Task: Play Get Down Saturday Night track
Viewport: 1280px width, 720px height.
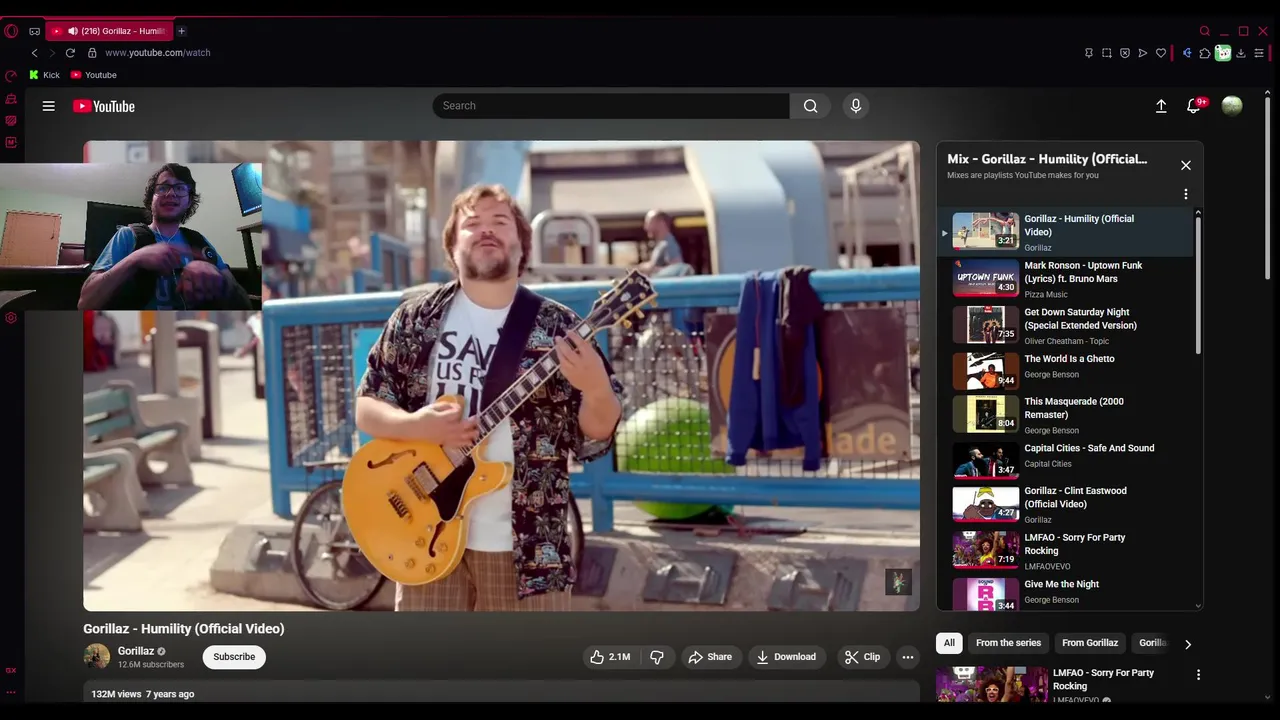Action: click(x=1065, y=325)
